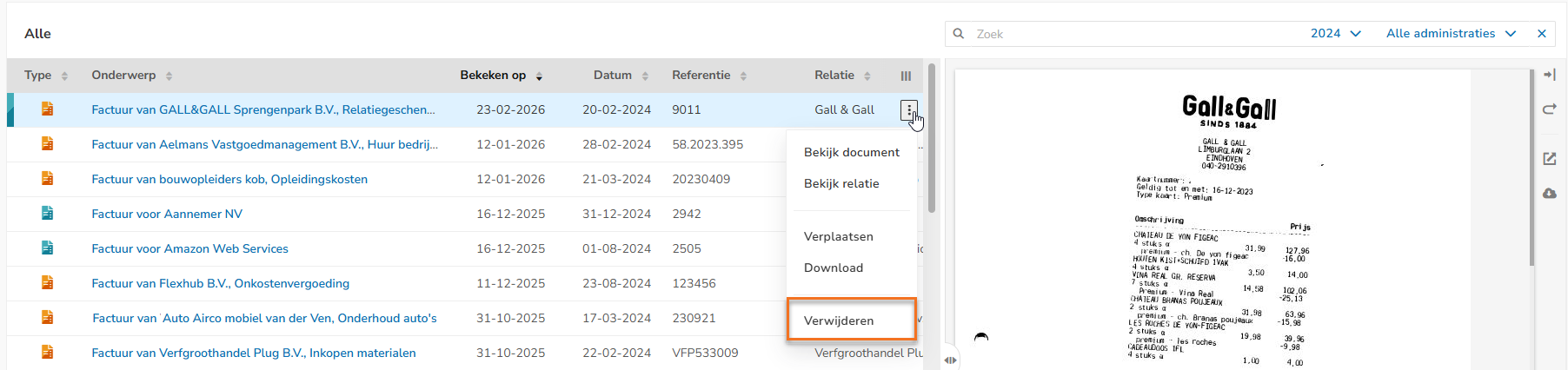Click the Onderwerp column header

click(123, 76)
